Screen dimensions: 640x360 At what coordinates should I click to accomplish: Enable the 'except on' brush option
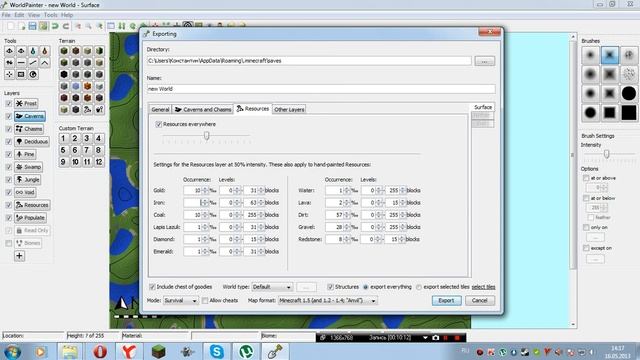tap(586, 248)
